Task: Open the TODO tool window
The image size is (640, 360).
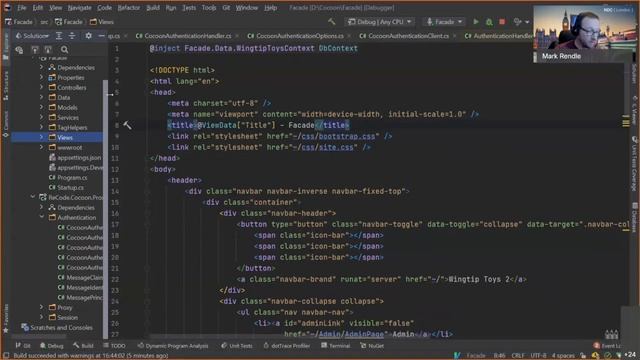Action: coord(114,346)
